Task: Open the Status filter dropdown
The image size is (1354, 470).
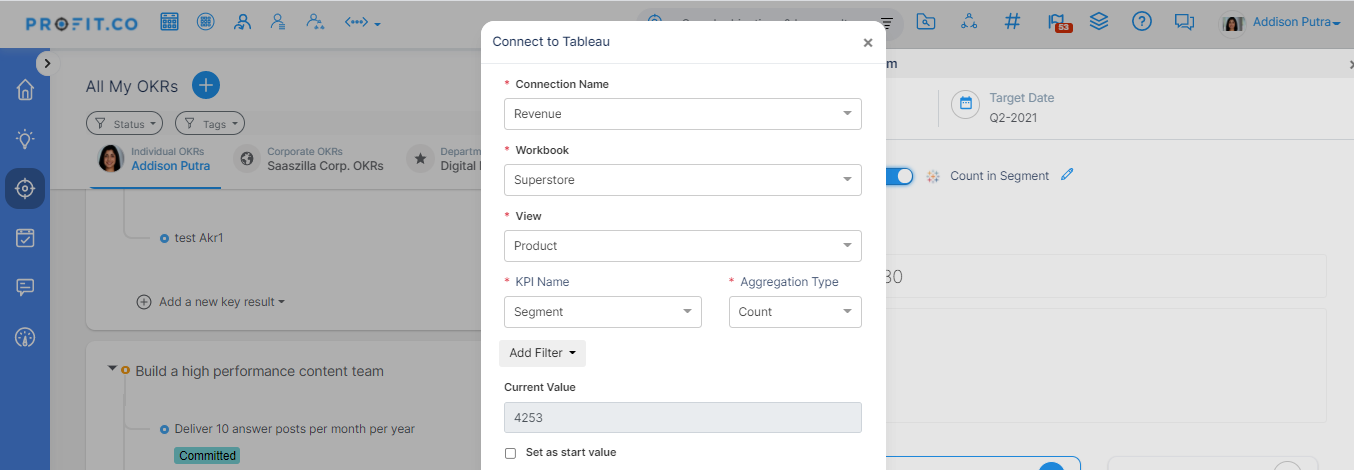Action: [x=126, y=124]
